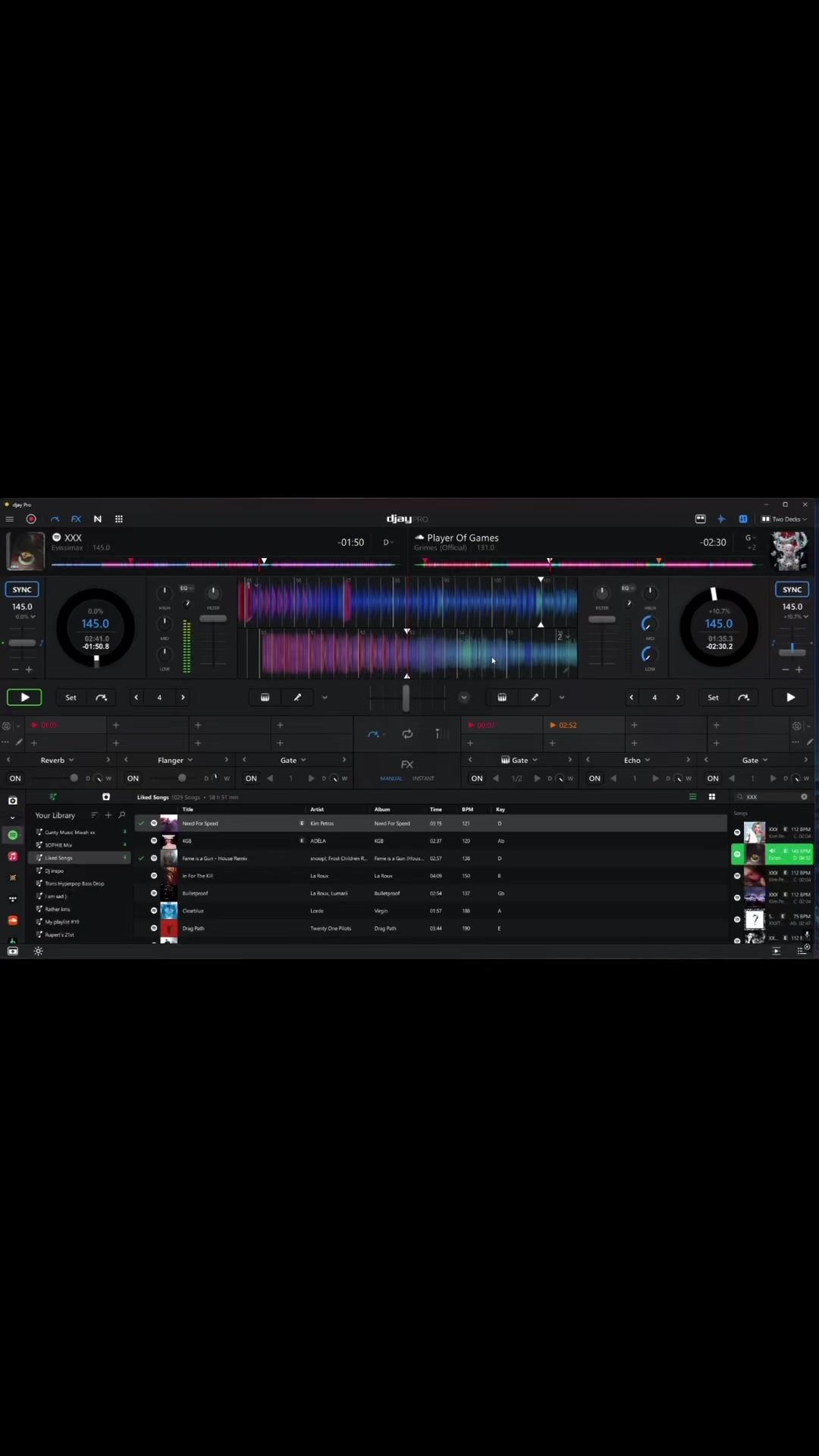
Task: Open the Automix arrow icon in the top toolbar
Action: click(55, 519)
